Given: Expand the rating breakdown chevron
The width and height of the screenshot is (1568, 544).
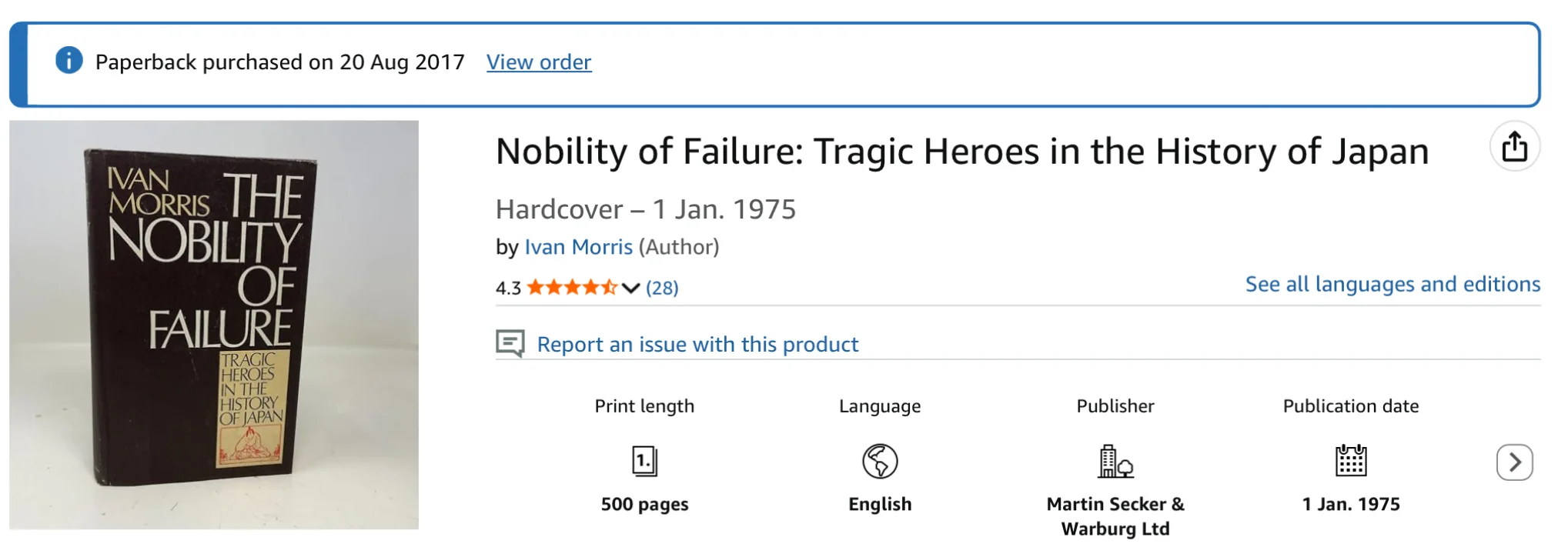Looking at the screenshot, I should [x=630, y=289].
